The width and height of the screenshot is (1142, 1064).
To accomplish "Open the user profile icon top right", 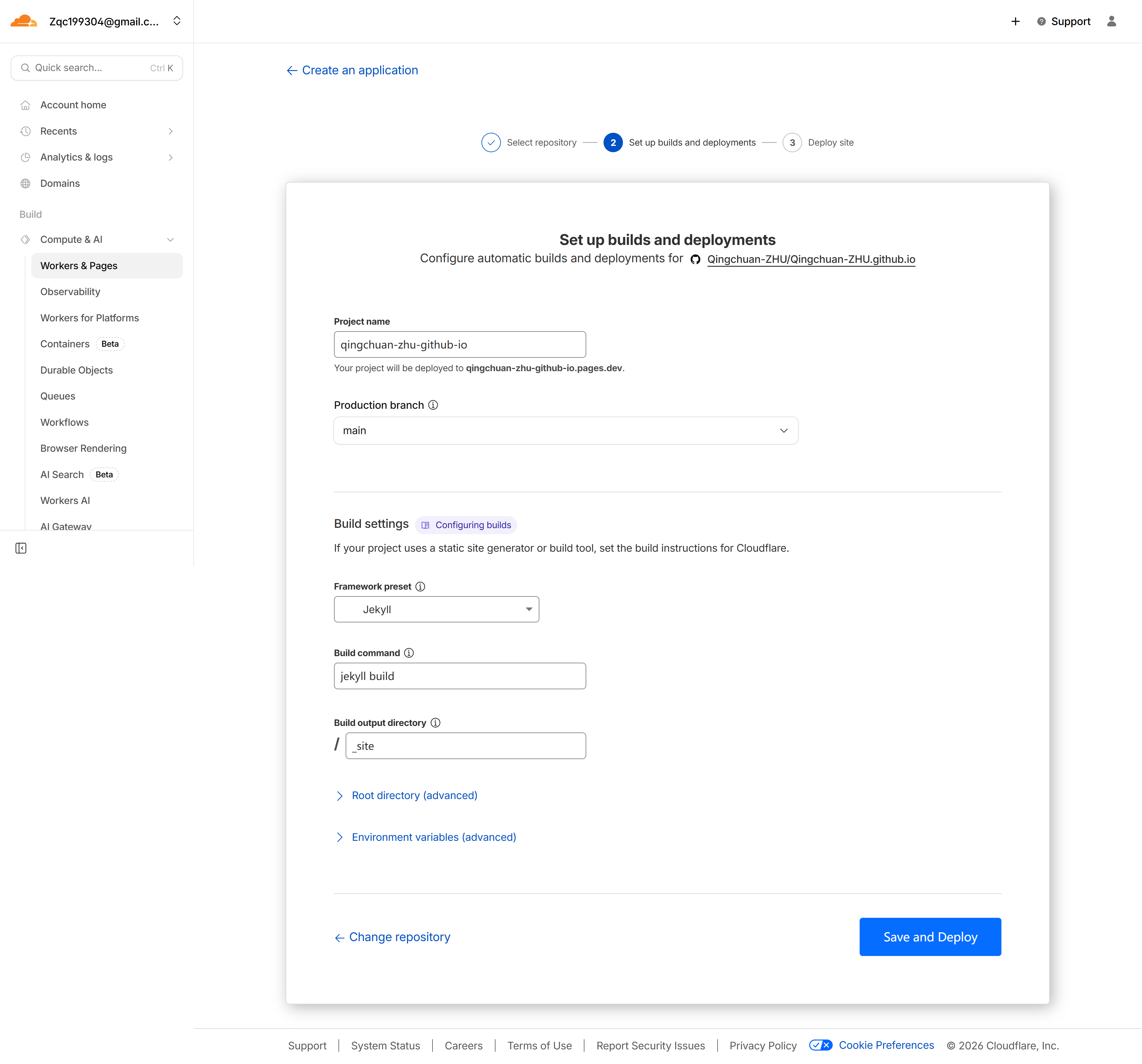I will [x=1112, y=21].
